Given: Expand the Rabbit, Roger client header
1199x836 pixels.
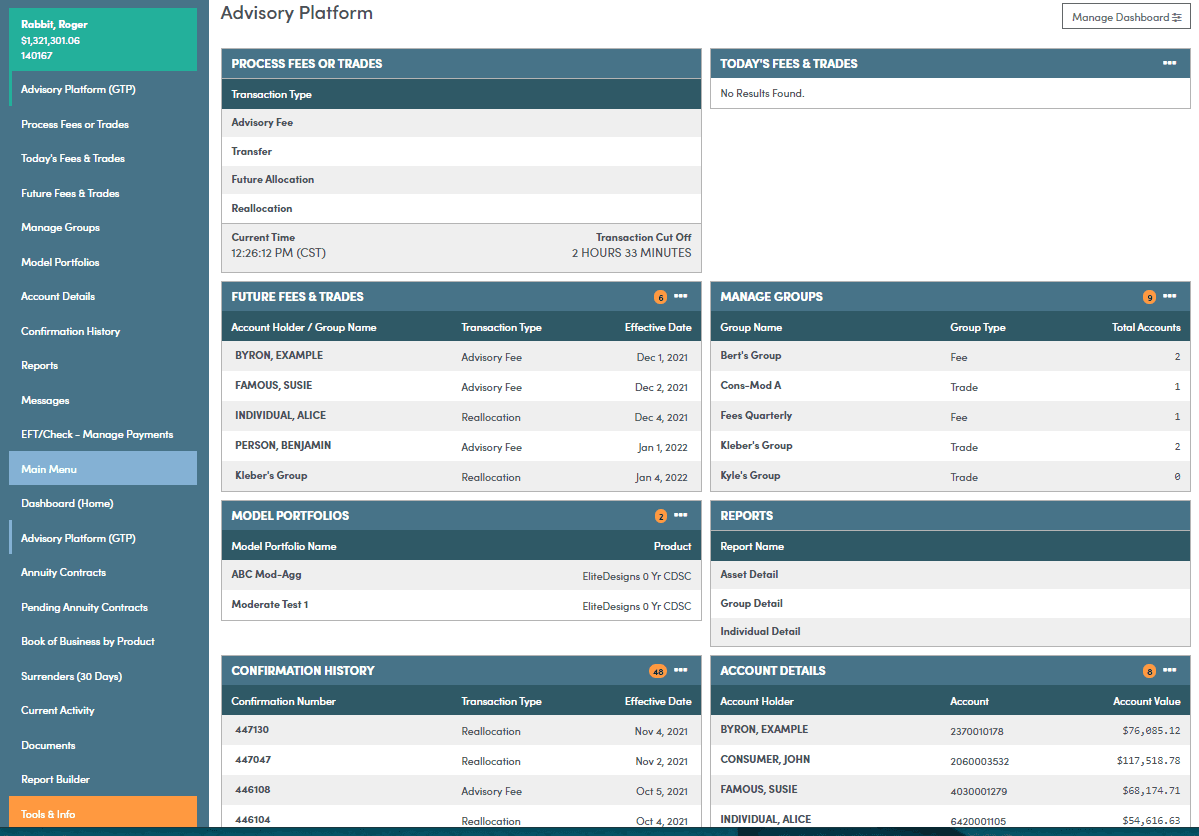Looking at the screenshot, I should (103, 39).
